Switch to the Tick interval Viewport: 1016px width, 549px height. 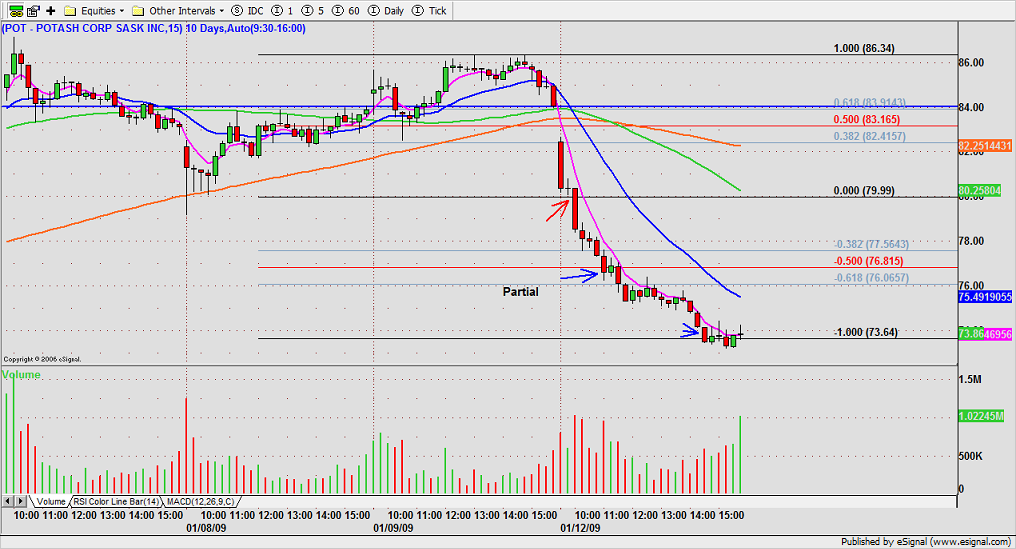(430, 10)
